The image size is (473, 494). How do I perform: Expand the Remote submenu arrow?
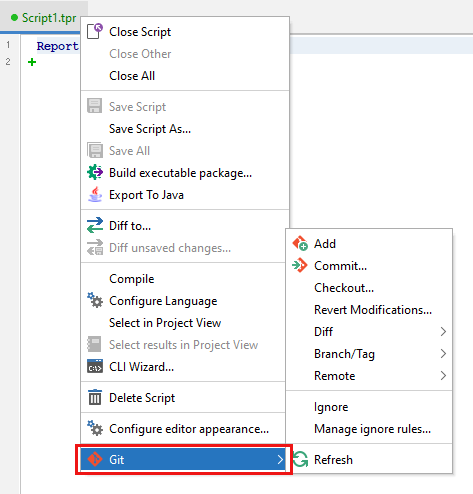coord(443,376)
